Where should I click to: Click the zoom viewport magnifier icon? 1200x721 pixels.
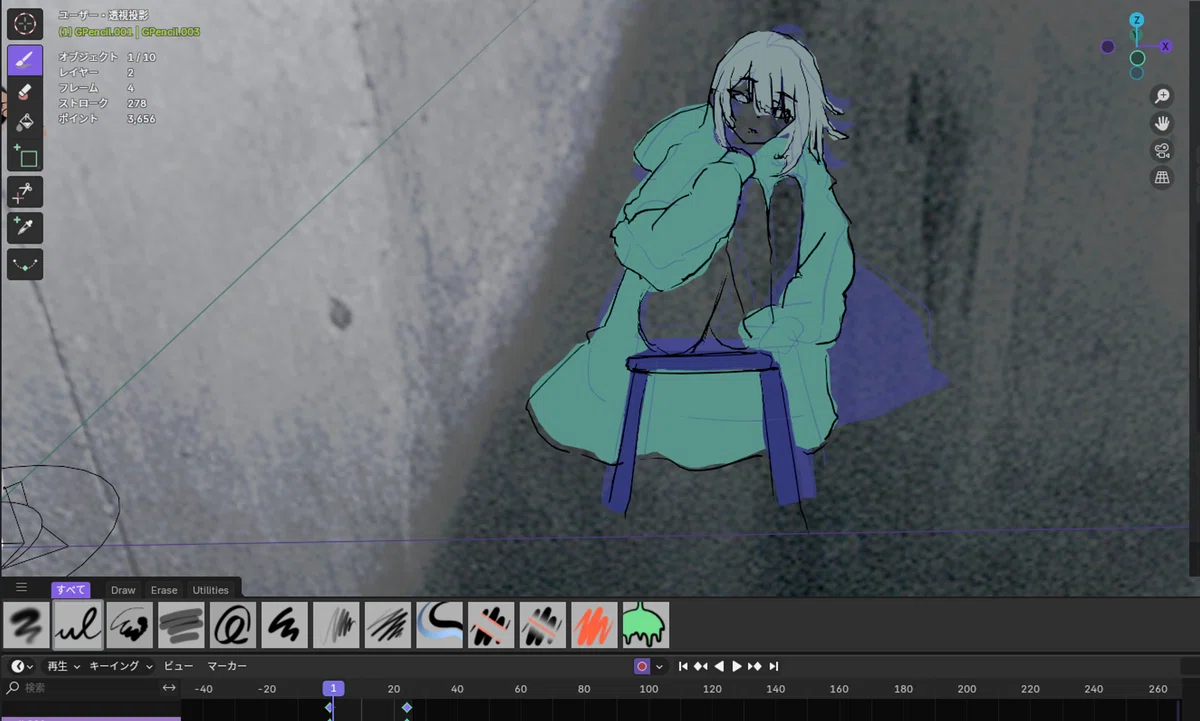click(x=1162, y=96)
